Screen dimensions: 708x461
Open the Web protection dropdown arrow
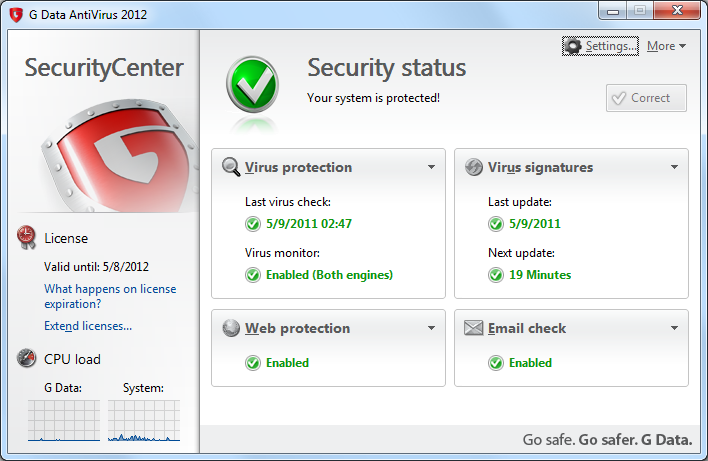click(431, 328)
